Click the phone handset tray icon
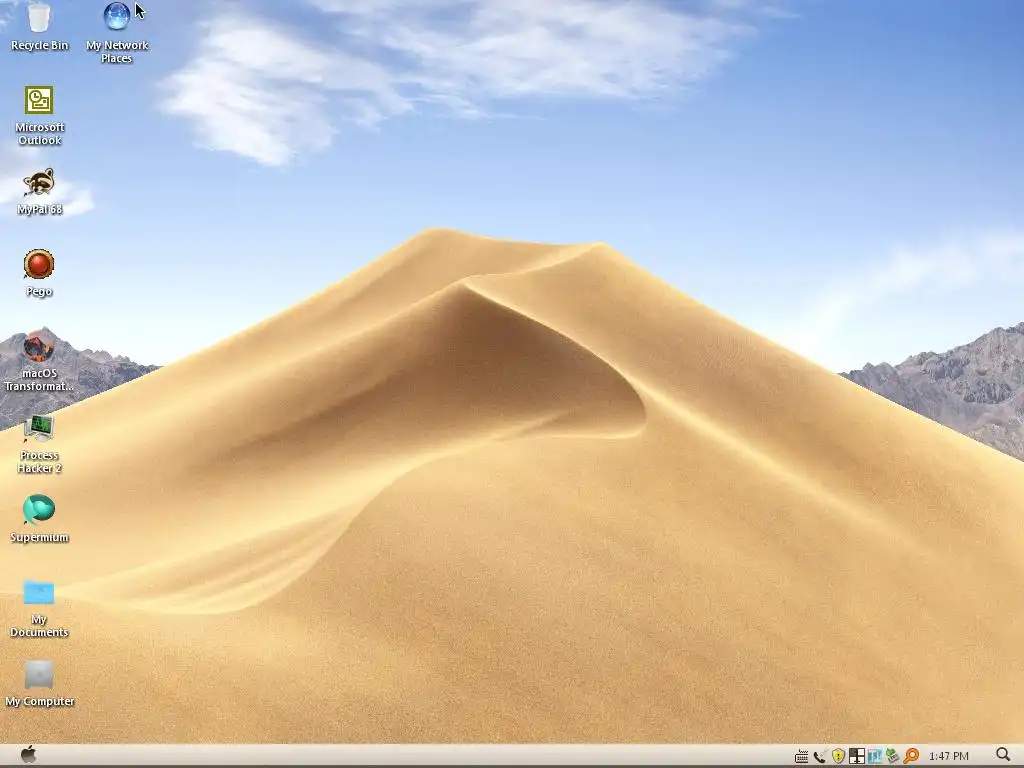The height and width of the screenshot is (768, 1024). click(x=820, y=756)
